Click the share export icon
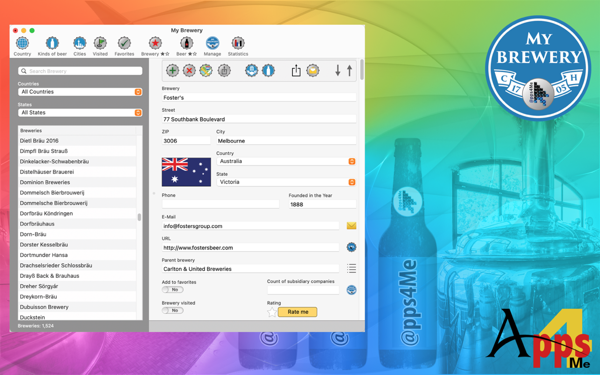The height and width of the screenshot is (375, 600). point(296,70)
